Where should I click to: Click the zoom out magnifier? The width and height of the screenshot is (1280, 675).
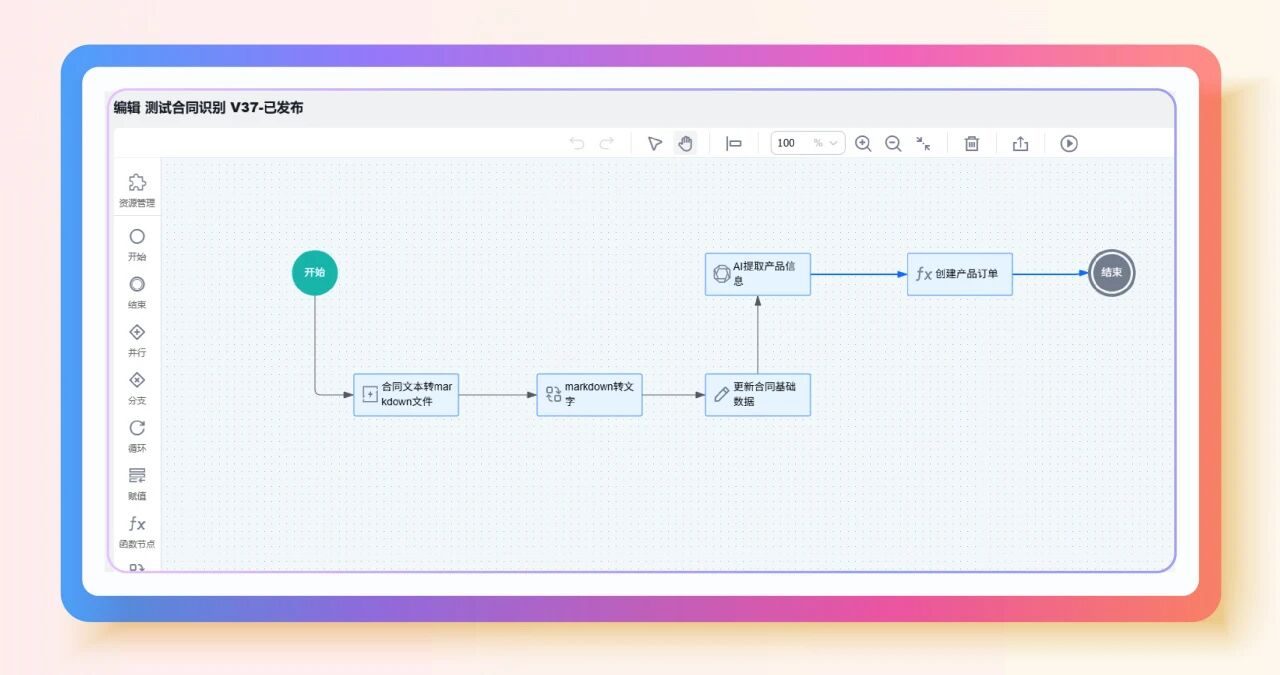coord(893,143)
